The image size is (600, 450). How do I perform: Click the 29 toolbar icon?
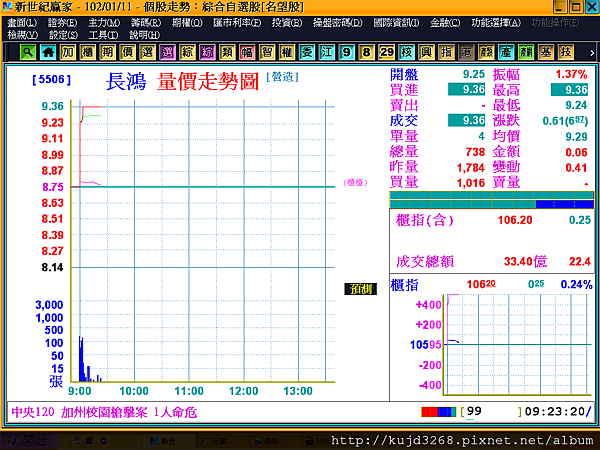tap(386, 52)
